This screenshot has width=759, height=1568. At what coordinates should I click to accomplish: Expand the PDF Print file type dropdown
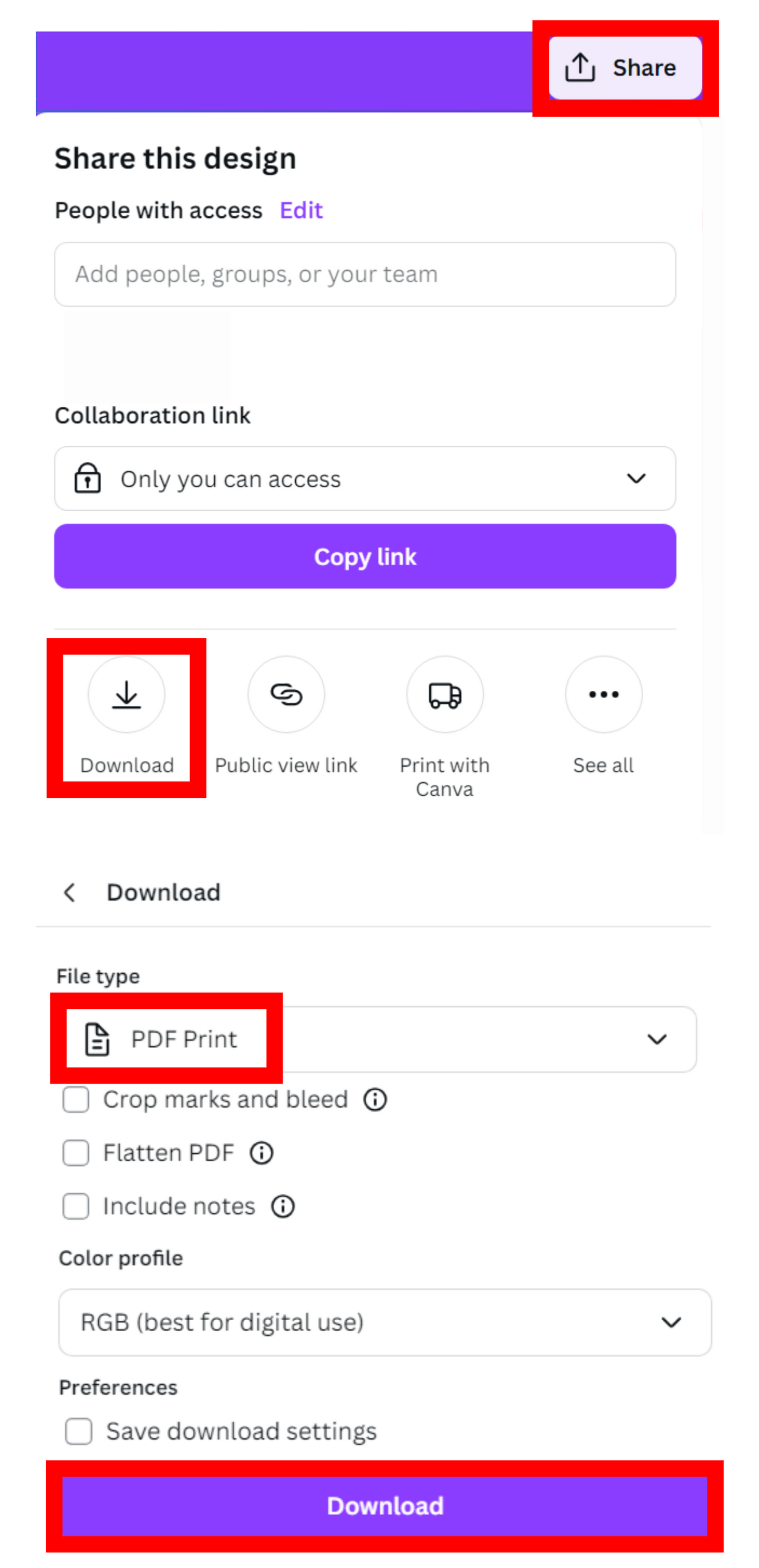(x=381, y=1039)
